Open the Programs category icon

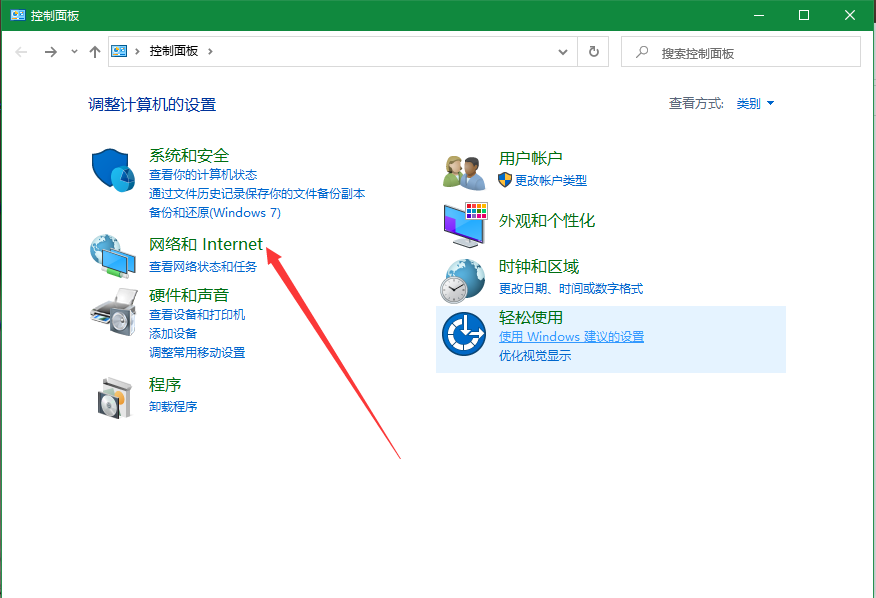tap(113, 397)
